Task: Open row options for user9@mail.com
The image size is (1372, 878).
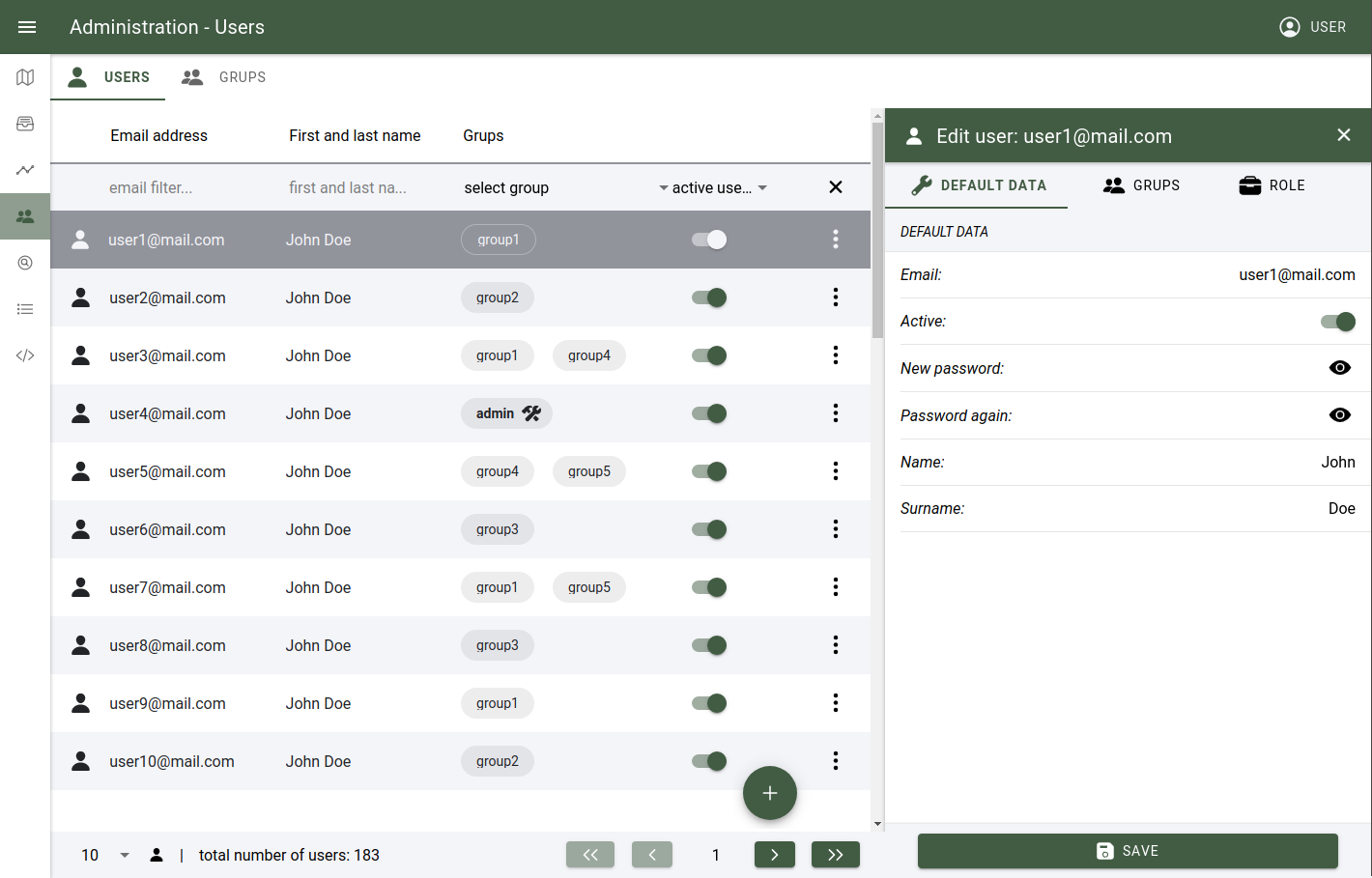Action: point(836,703)
